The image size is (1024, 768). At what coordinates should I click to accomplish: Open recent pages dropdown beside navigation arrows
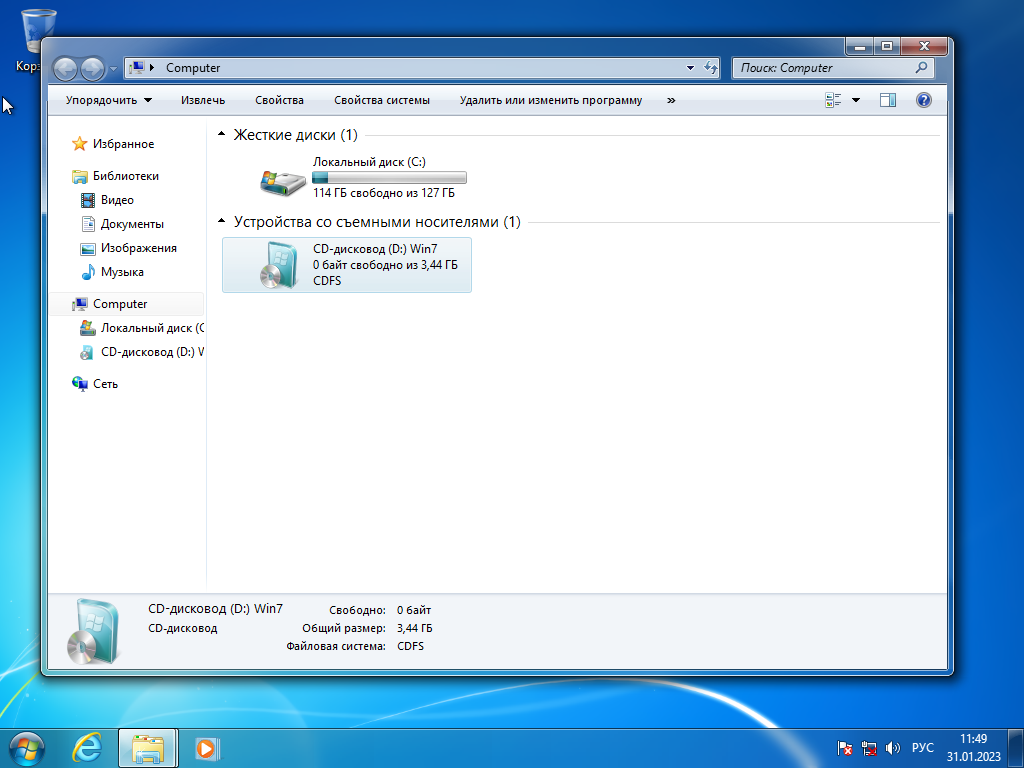click(113, 68)
